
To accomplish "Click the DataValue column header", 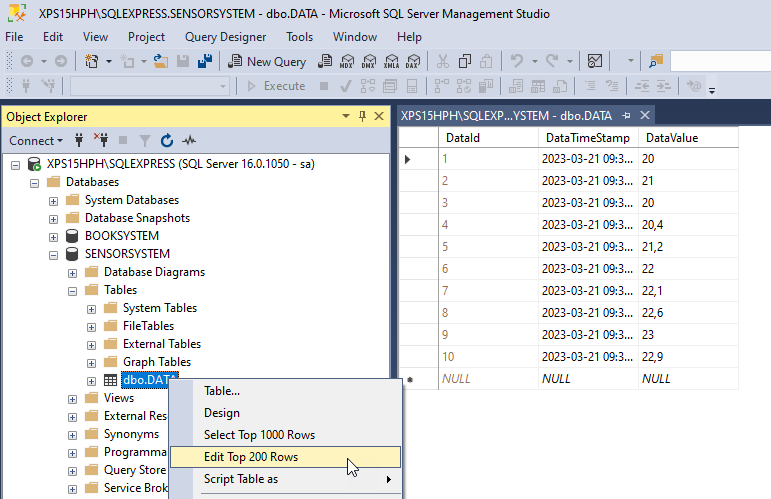I will pos(688,138).
